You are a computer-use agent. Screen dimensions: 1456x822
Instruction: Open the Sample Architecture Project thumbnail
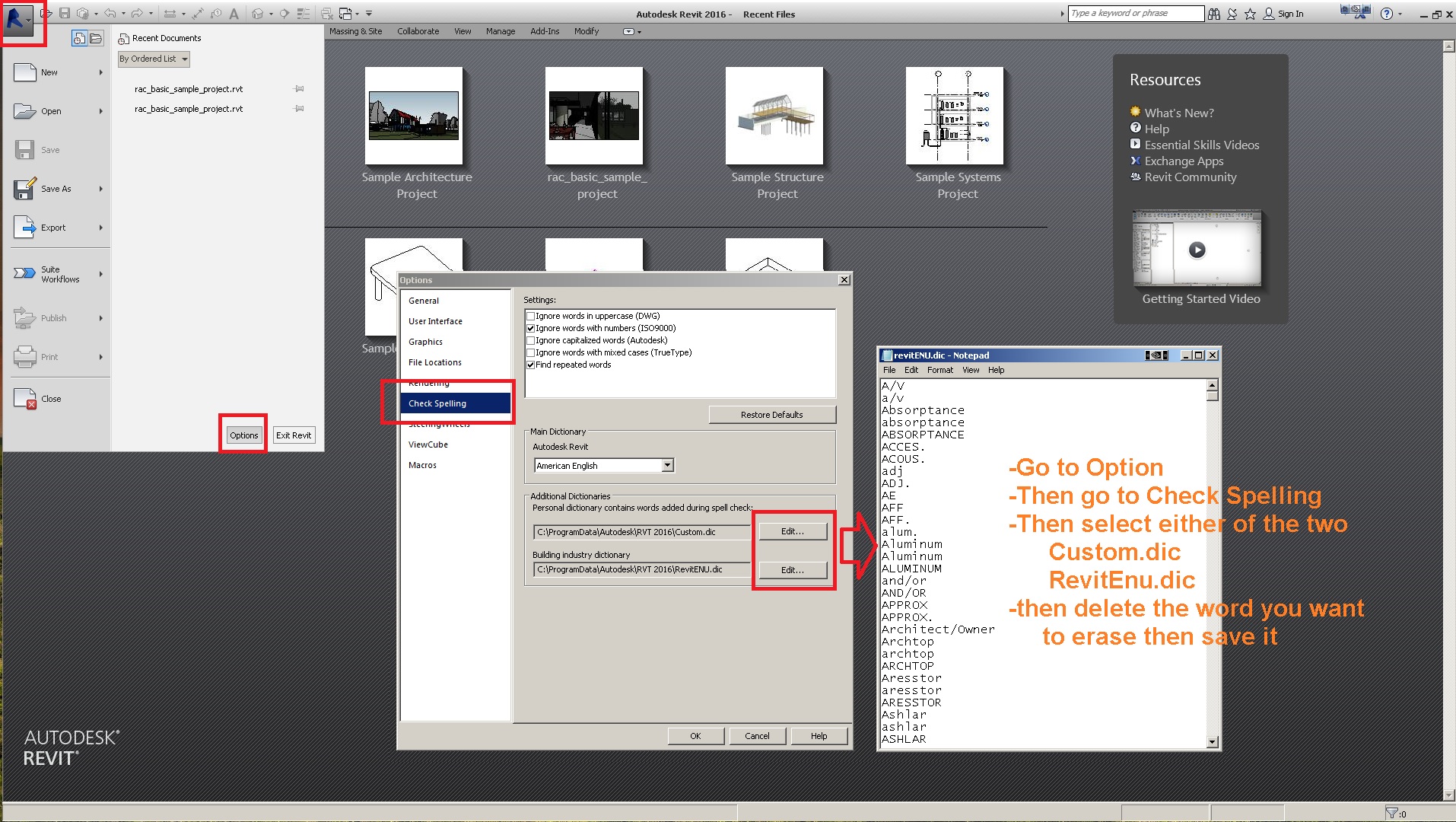(414, 116)
